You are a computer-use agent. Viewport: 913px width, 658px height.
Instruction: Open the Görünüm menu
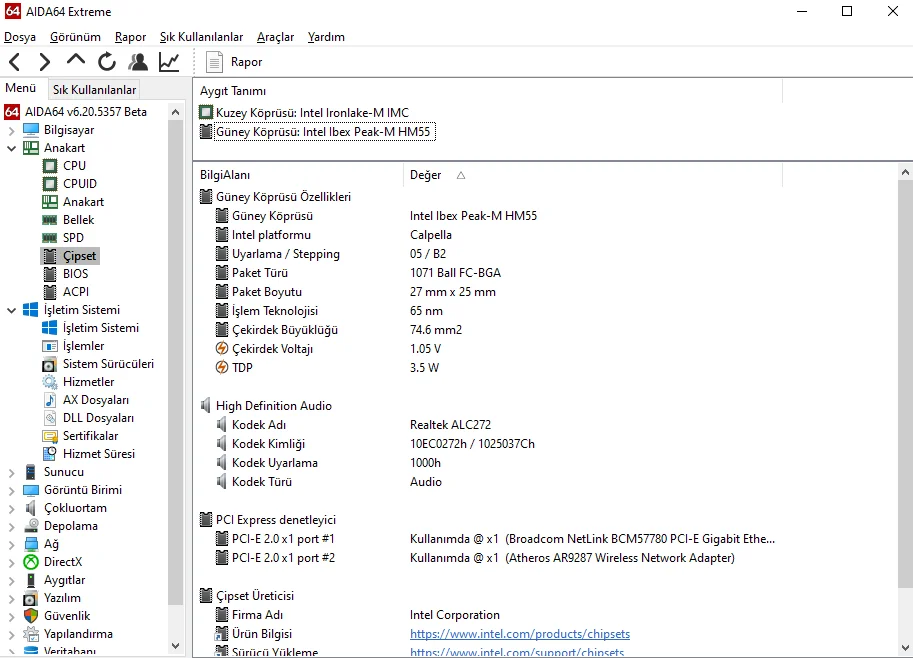click(x=75, y=37)
